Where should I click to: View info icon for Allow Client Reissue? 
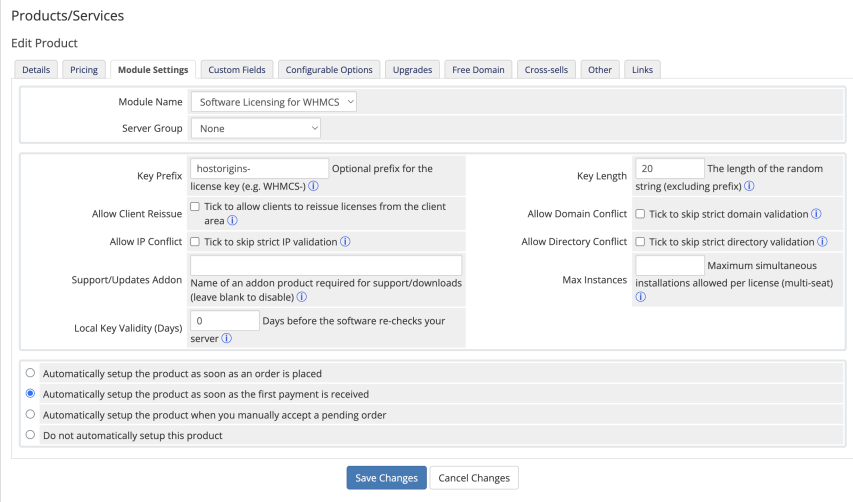[232, 220]
